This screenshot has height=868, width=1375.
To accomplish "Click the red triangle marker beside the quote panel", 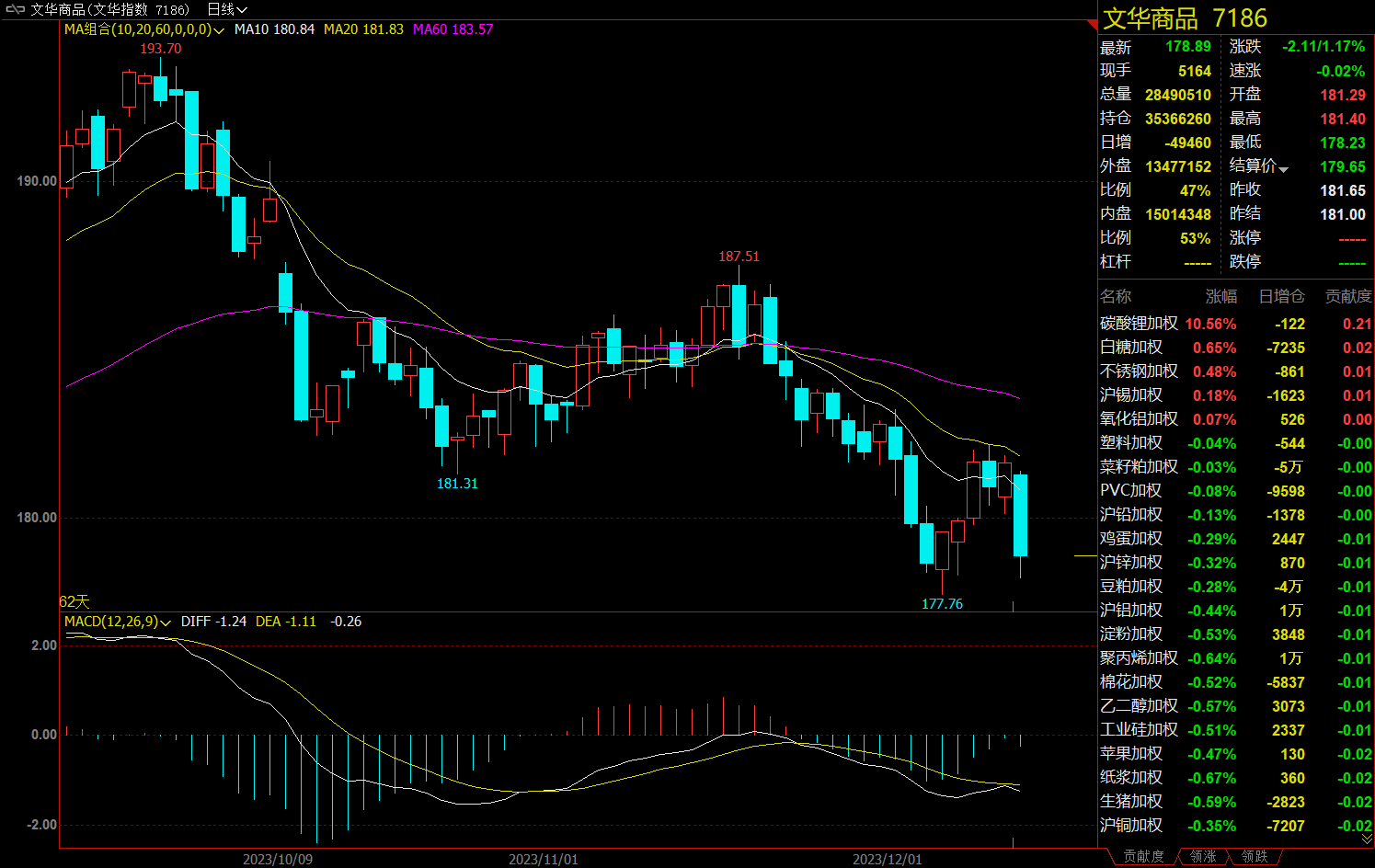I will (1093, 24).
